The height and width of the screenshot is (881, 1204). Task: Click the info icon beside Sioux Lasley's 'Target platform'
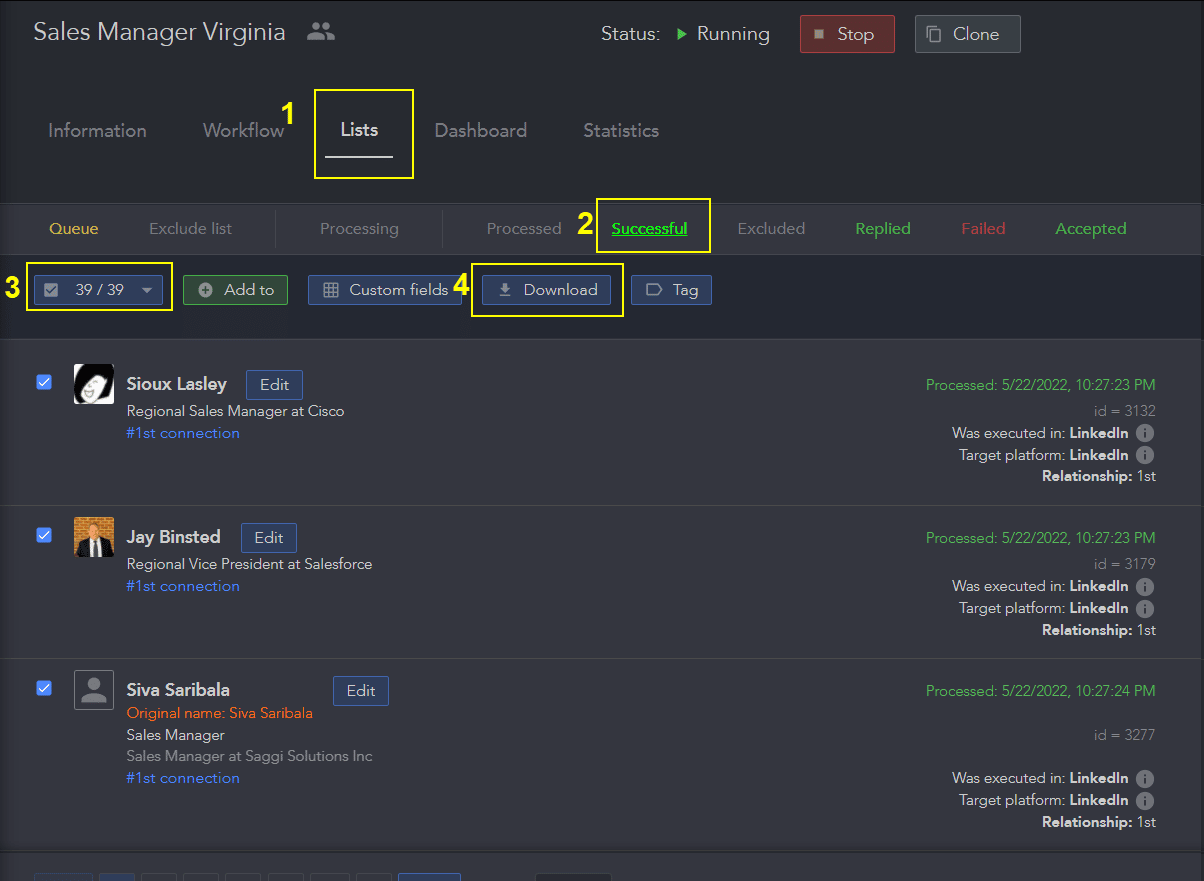[1146, 455]
